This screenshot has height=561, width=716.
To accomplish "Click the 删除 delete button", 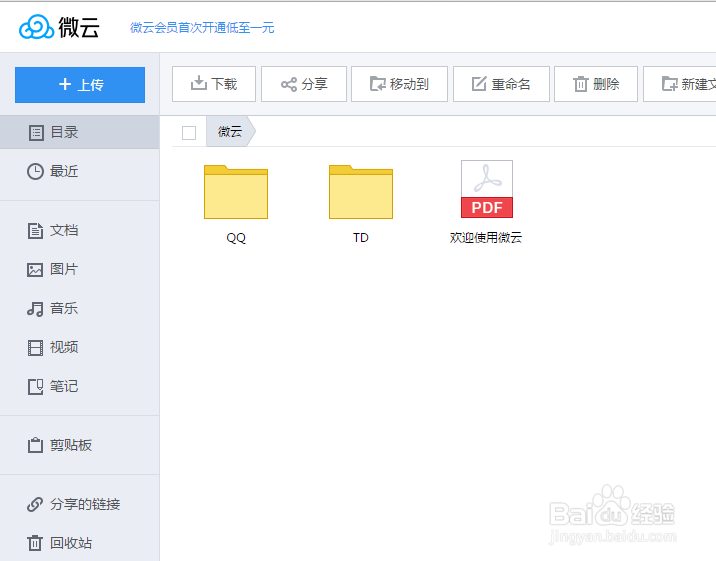I will pyautogui.click(x=595, y=84).
